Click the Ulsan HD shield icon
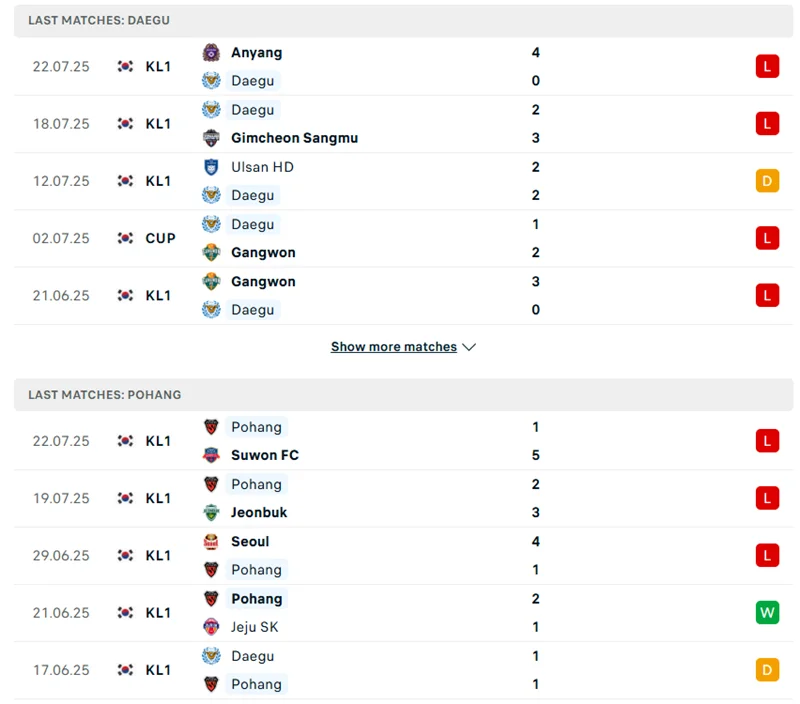The width and height of the screenshot is (800, 704). [211, 167]
